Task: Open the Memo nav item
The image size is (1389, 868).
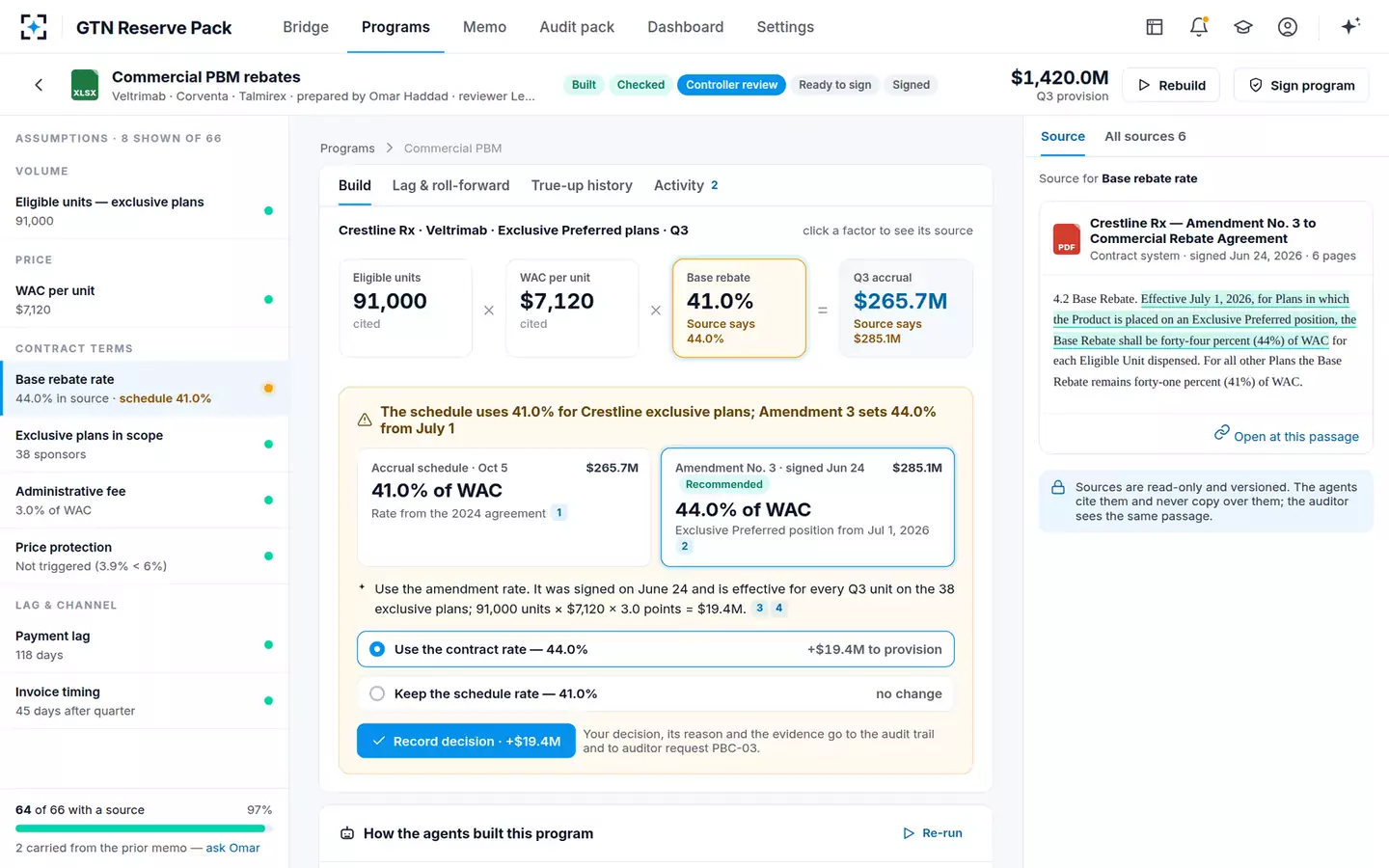Action: point(484,27)
